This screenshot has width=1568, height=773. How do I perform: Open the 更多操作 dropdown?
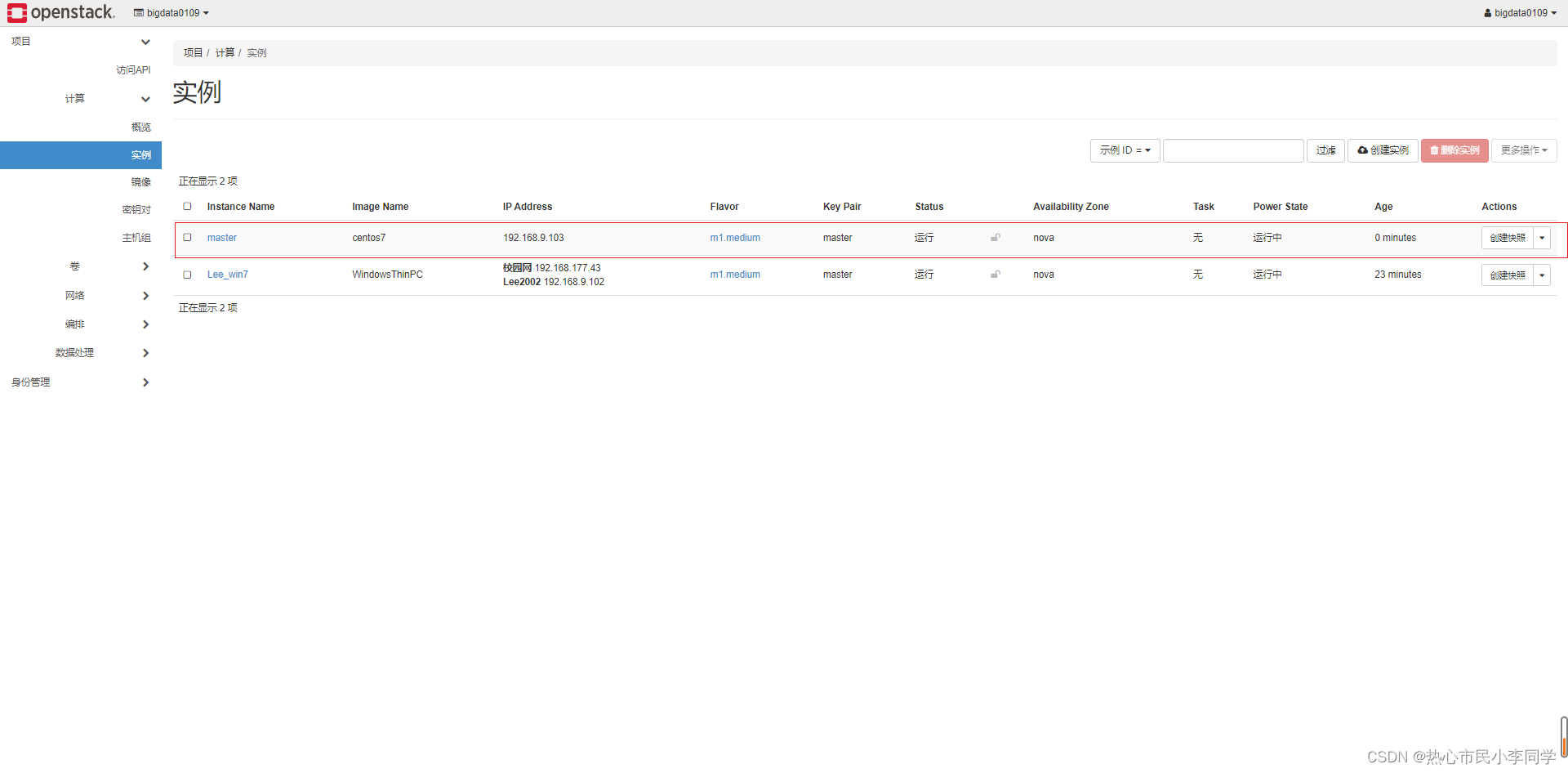[x=1524, y=150]
